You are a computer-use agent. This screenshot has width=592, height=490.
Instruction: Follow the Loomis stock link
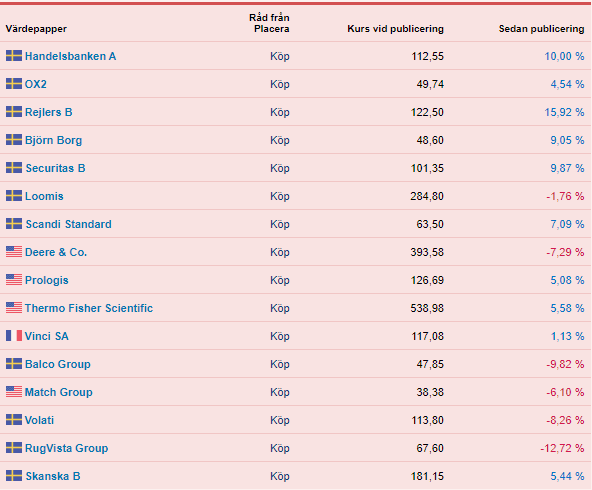pyautogui.click(x=44, y=196)
